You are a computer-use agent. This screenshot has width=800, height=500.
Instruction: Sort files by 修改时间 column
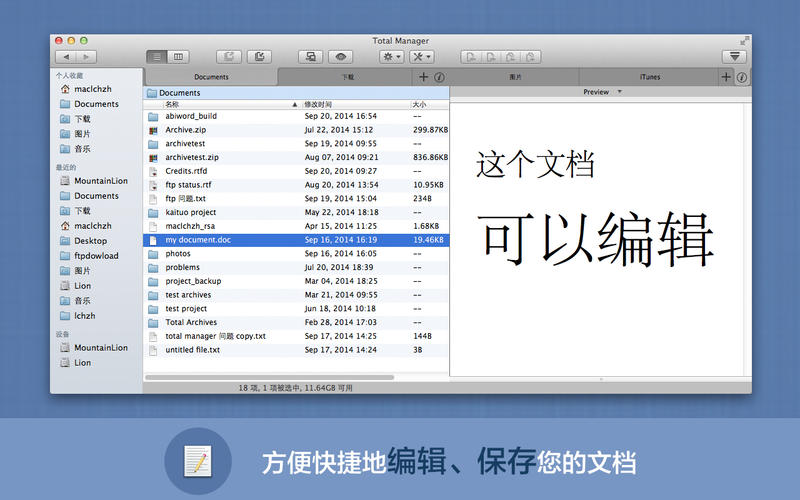pos(355,104)
